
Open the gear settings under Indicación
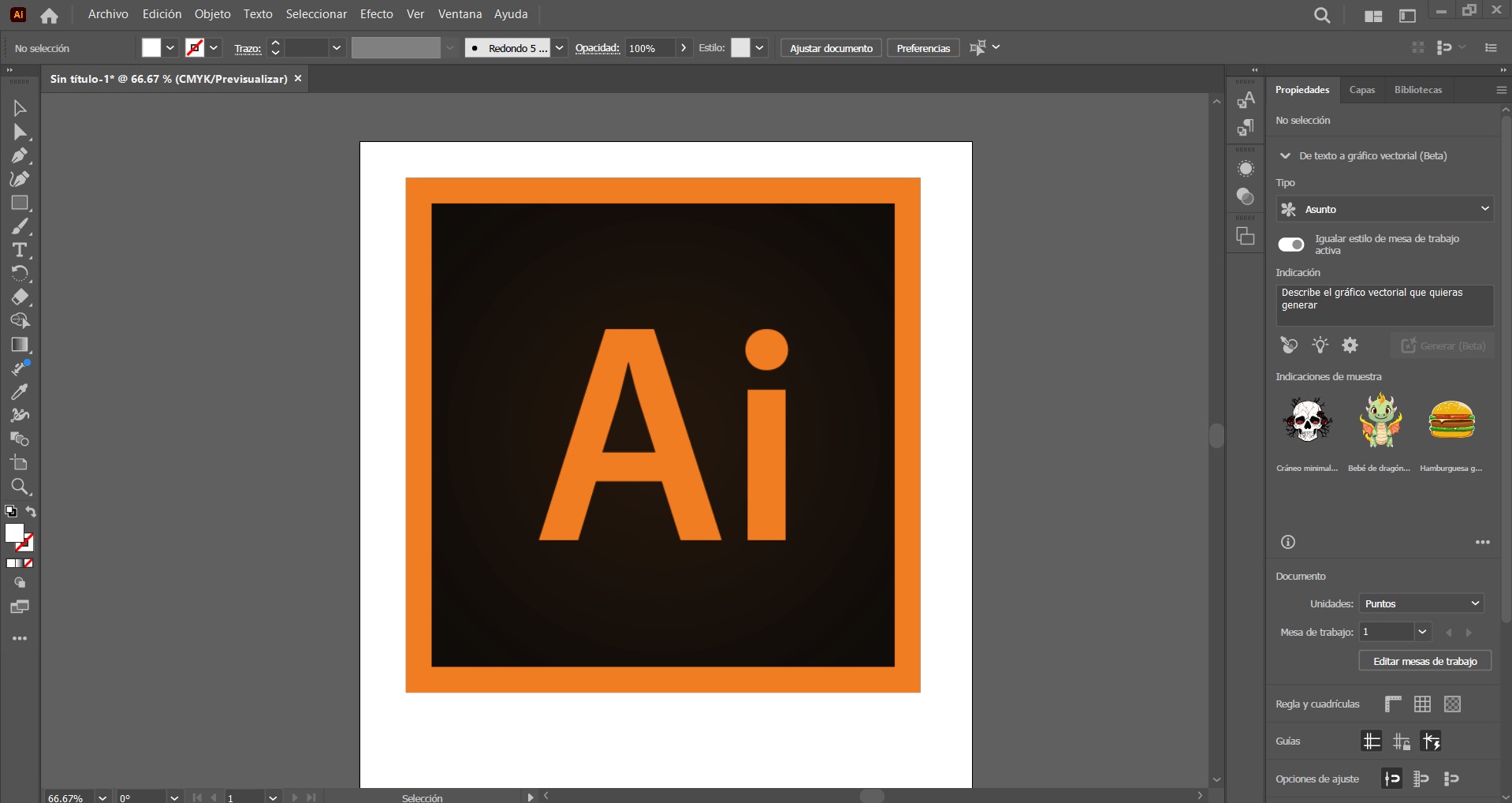tap(1350, 345)
